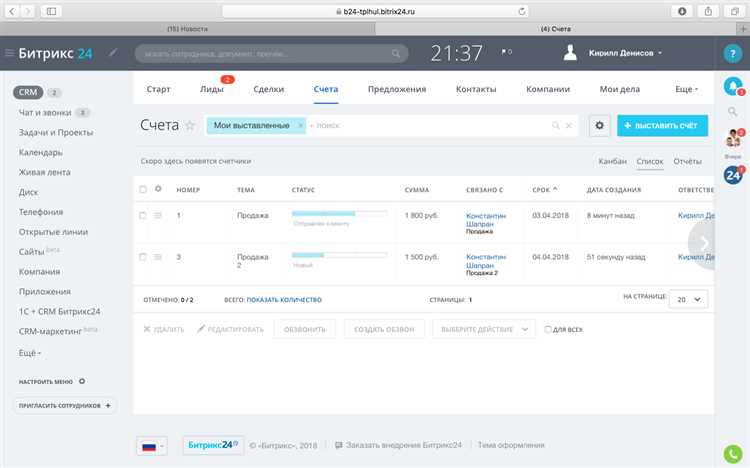Viewport: 750px width, 468px height.
Task: Click the Safari share icon
Action: (708, 11)
